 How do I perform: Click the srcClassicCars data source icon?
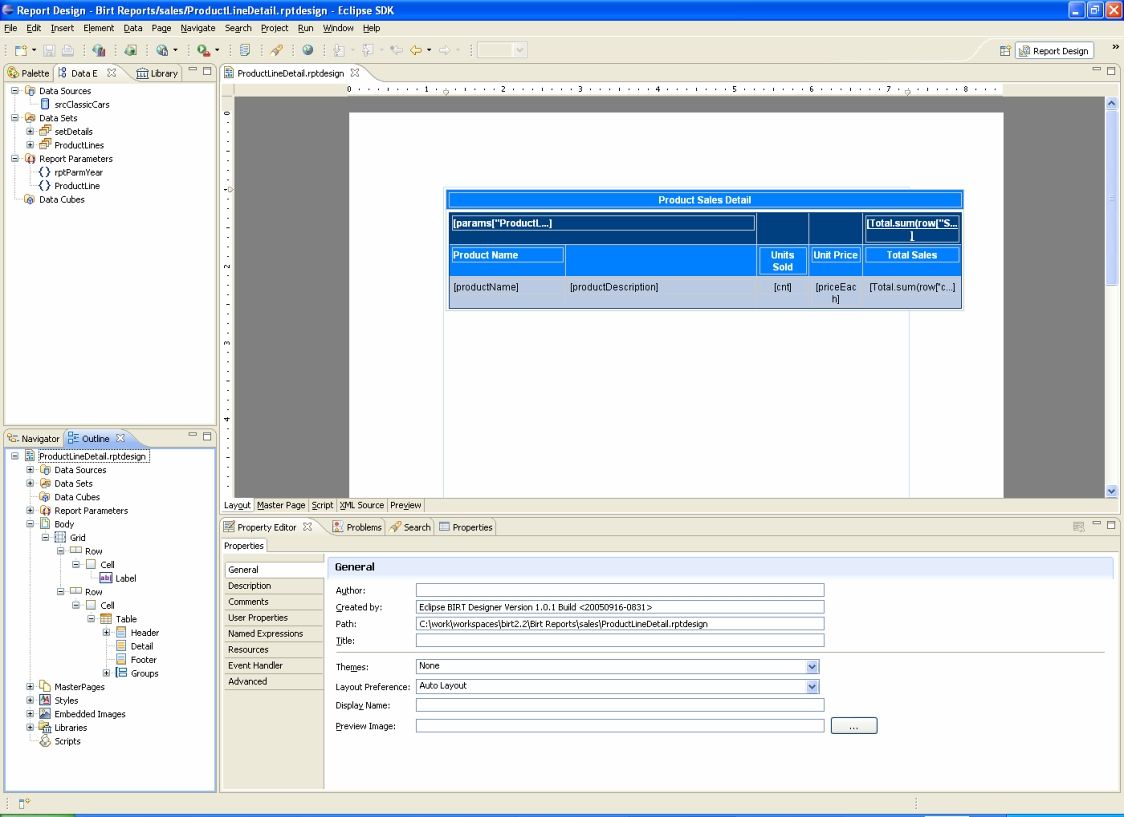click(x=45, y=104)
